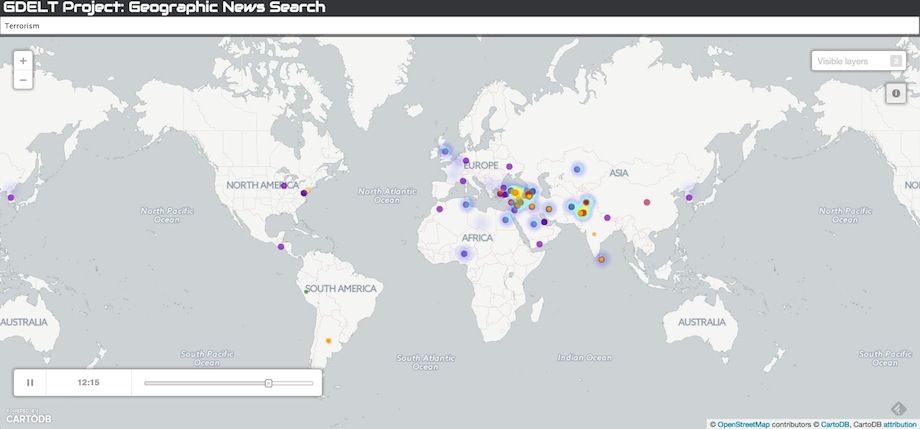Expand the Visible layers dropdown
This screenshot has width=920, height=429.
(859, 61)
